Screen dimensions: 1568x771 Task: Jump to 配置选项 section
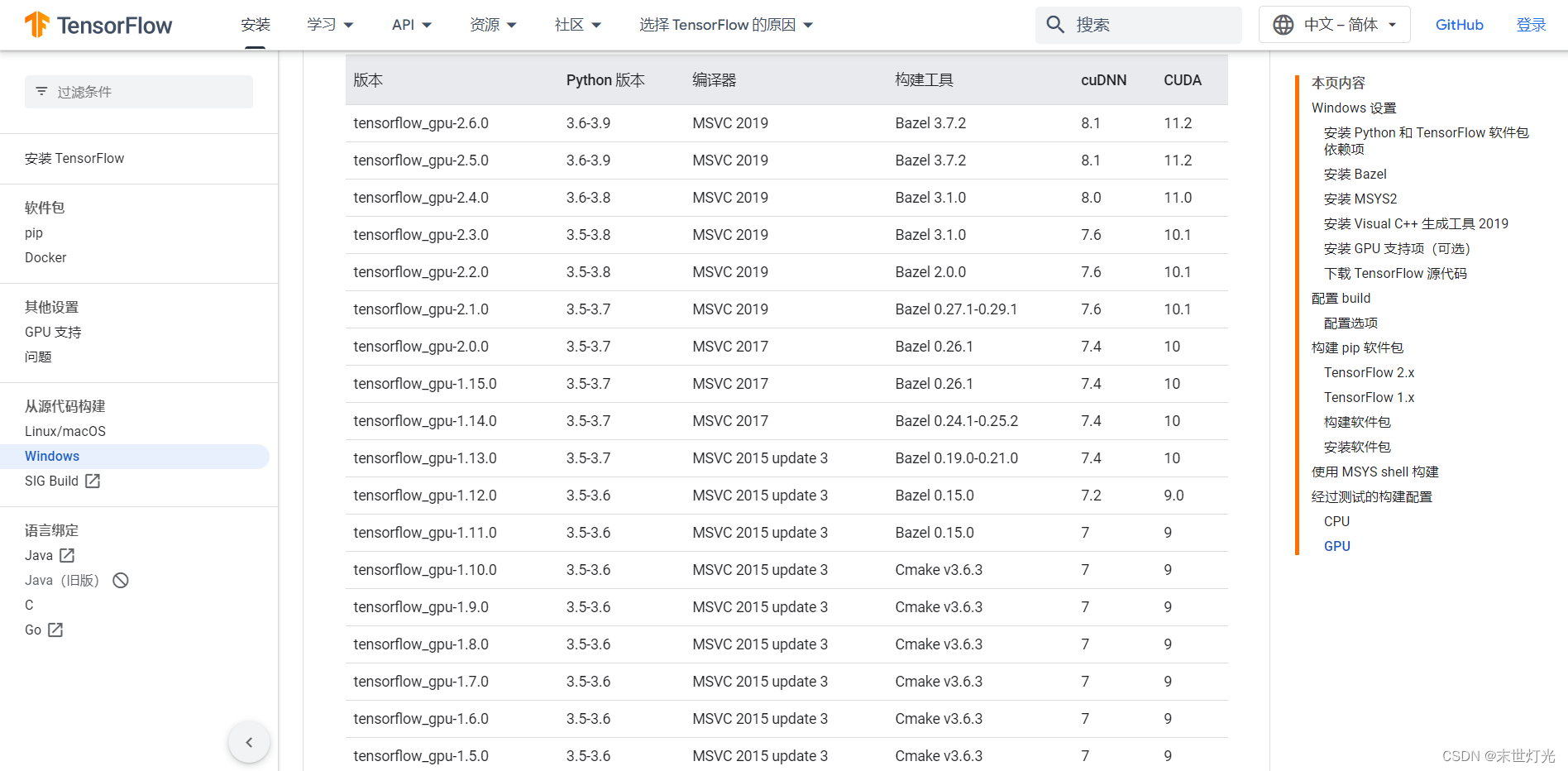pyautogui.click(x=1350, y=323)
